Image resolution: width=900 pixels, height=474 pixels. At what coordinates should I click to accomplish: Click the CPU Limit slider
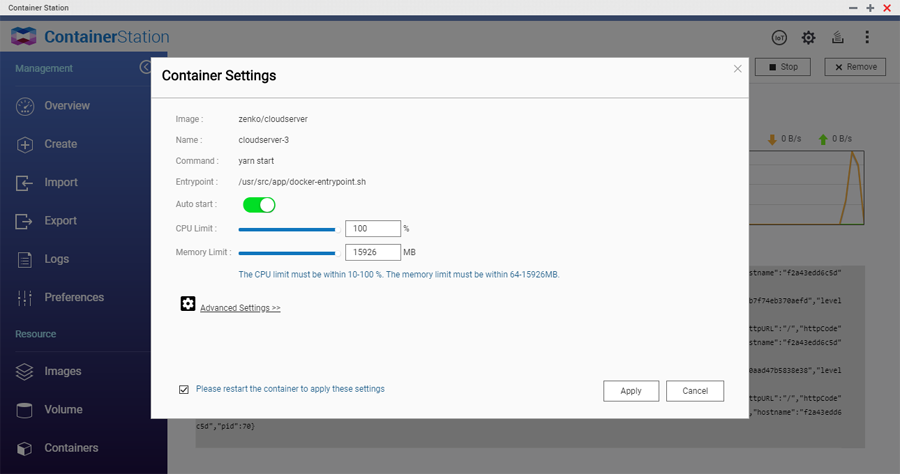tap(289, 230)
